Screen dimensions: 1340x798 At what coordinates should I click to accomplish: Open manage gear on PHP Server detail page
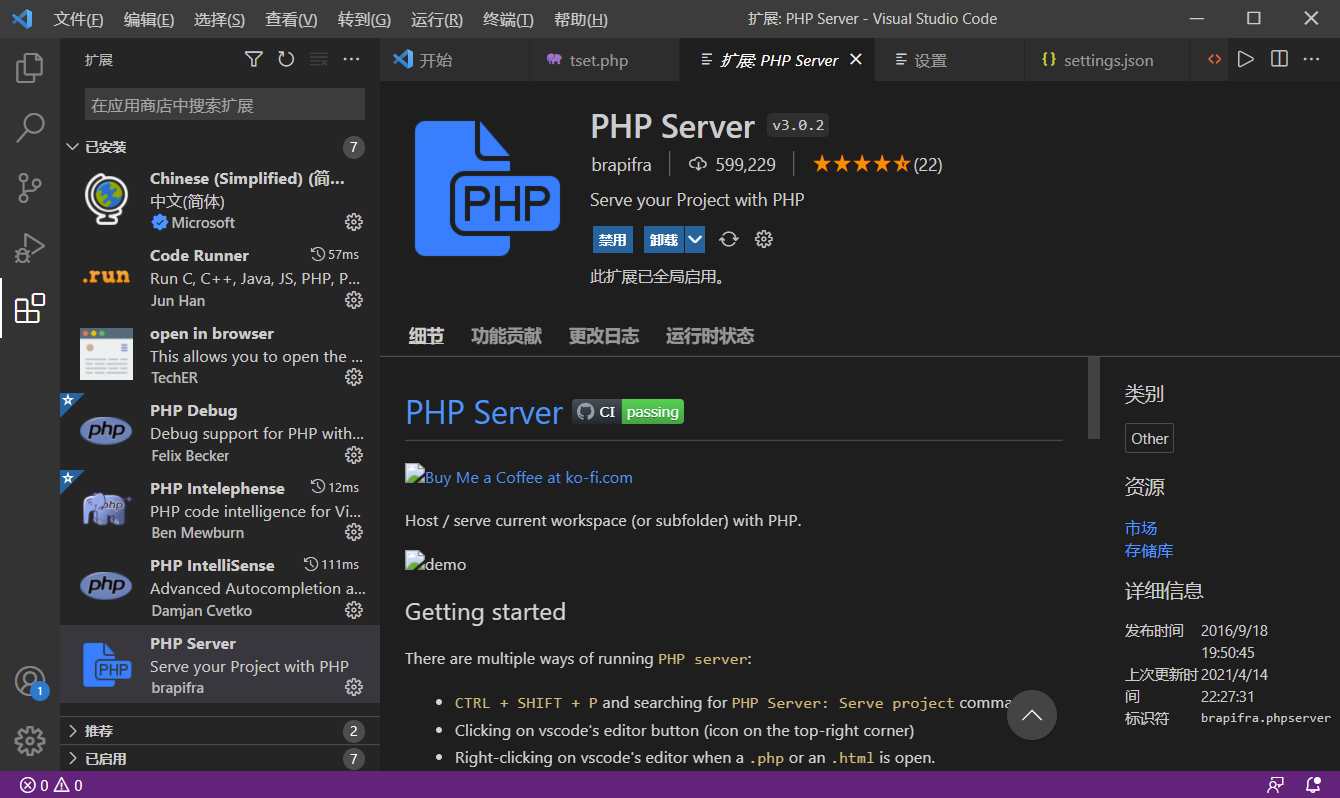(x=764, y=239)
